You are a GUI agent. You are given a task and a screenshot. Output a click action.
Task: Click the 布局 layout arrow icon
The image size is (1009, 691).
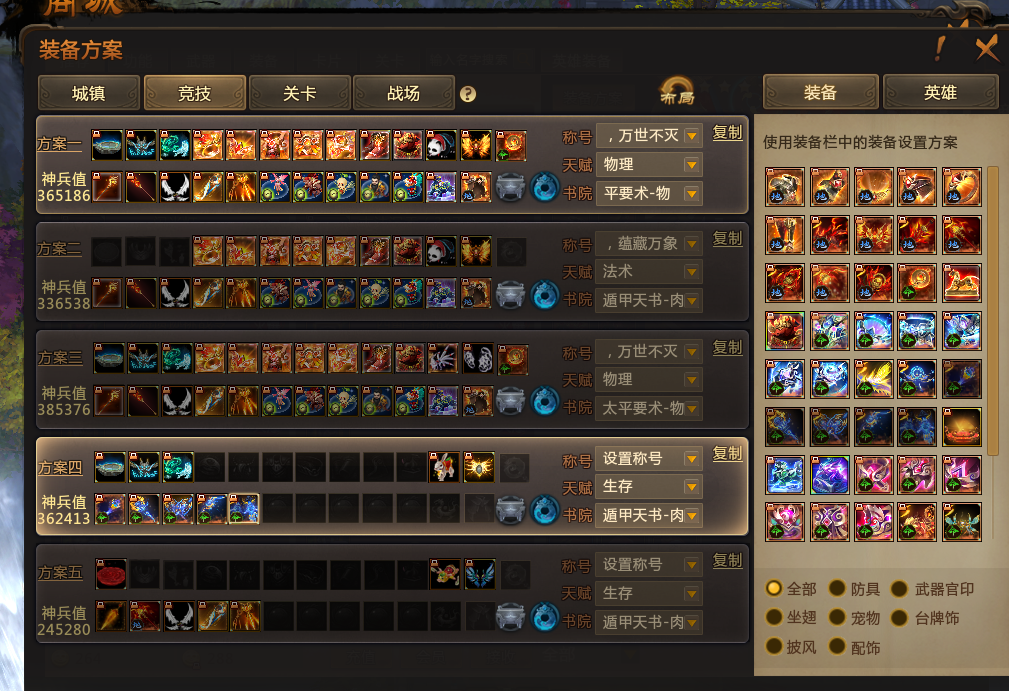pyautogui.click(x=677, y=91)
